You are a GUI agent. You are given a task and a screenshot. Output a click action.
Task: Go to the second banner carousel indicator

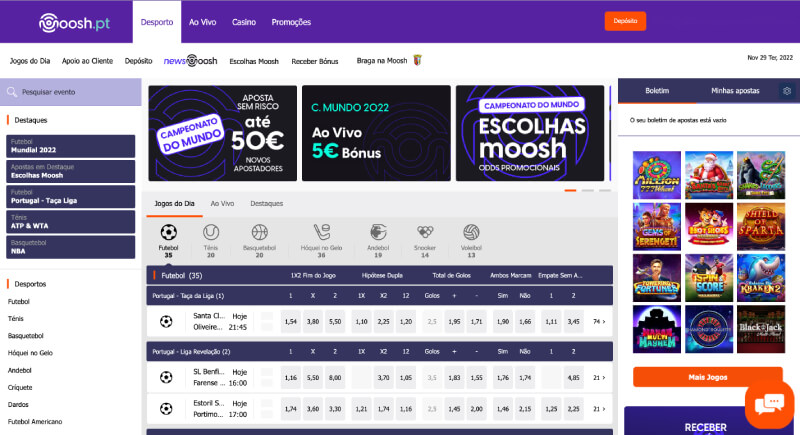(588, 190)
